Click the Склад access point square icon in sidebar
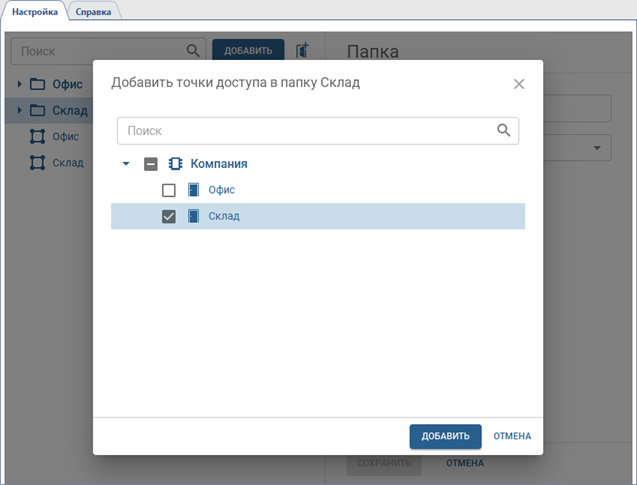Viewport: 637px width, 485px height. click(37, 162)
